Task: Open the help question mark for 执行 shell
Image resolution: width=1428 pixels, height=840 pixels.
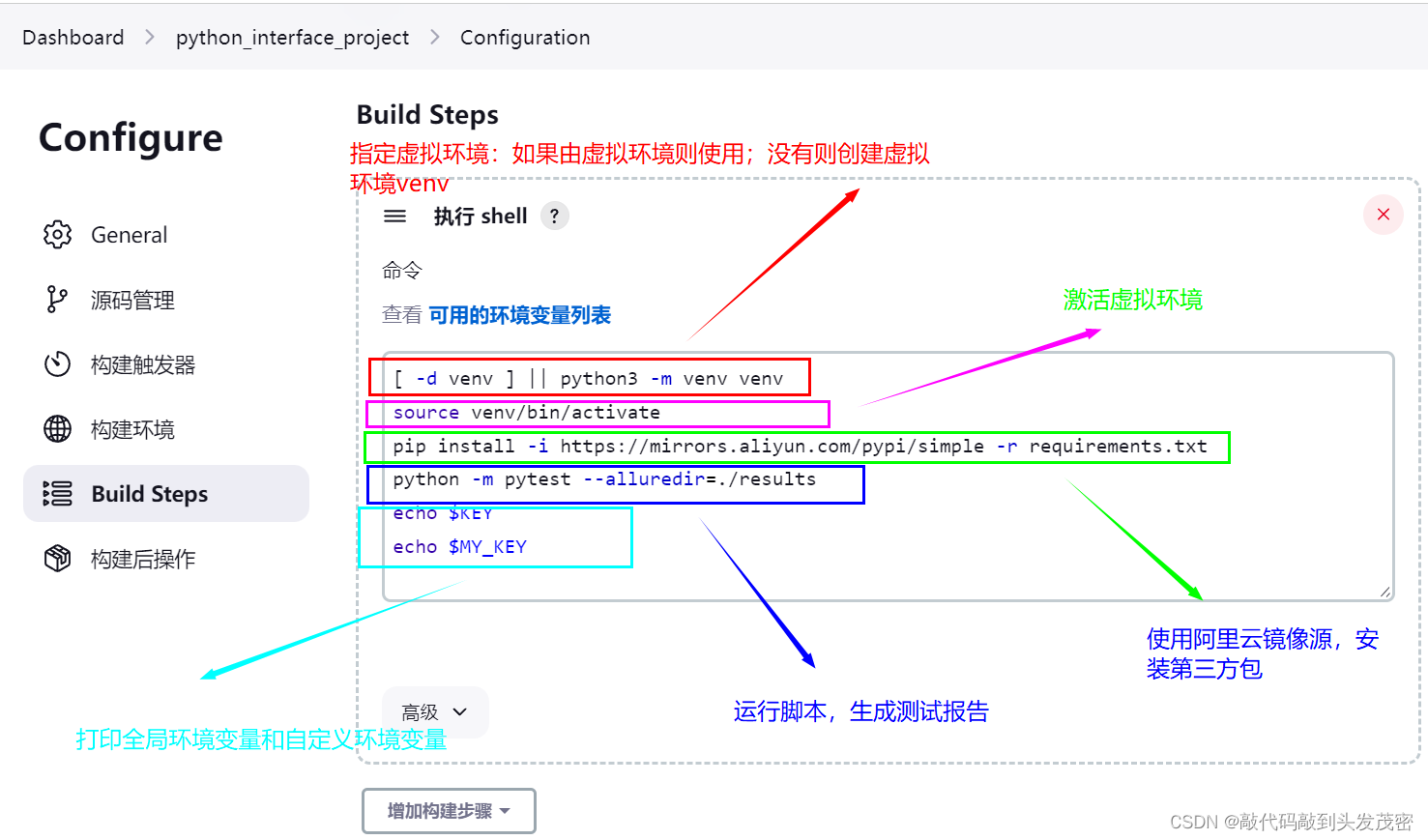Action: [554, 217]
